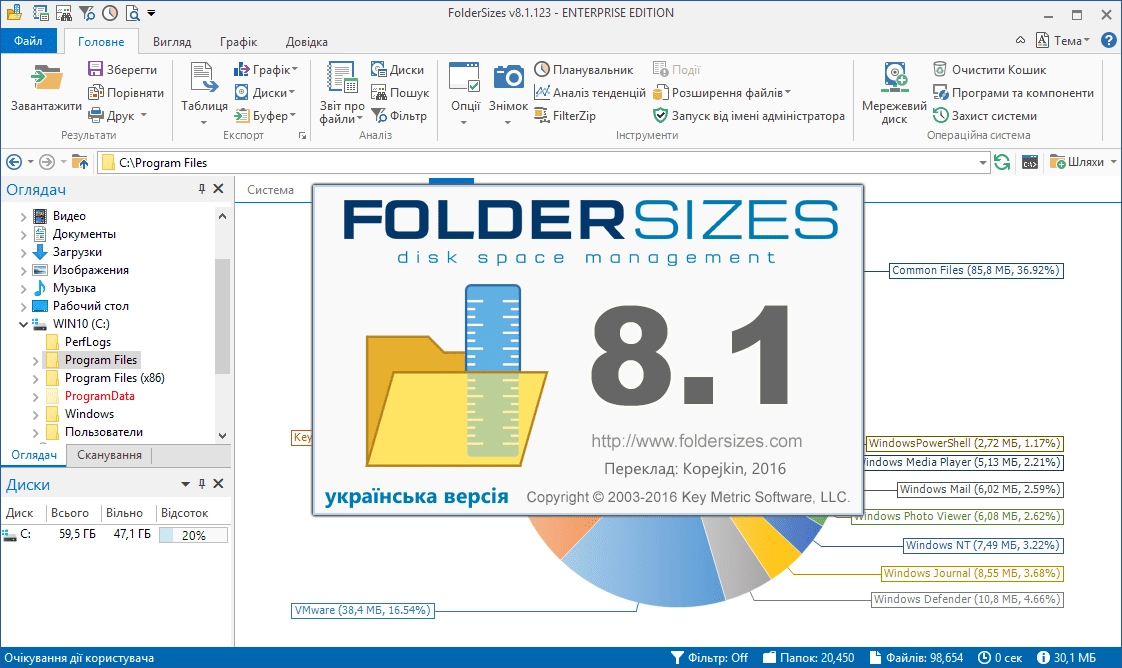Click the Всього column header

(x=69, y=513)
